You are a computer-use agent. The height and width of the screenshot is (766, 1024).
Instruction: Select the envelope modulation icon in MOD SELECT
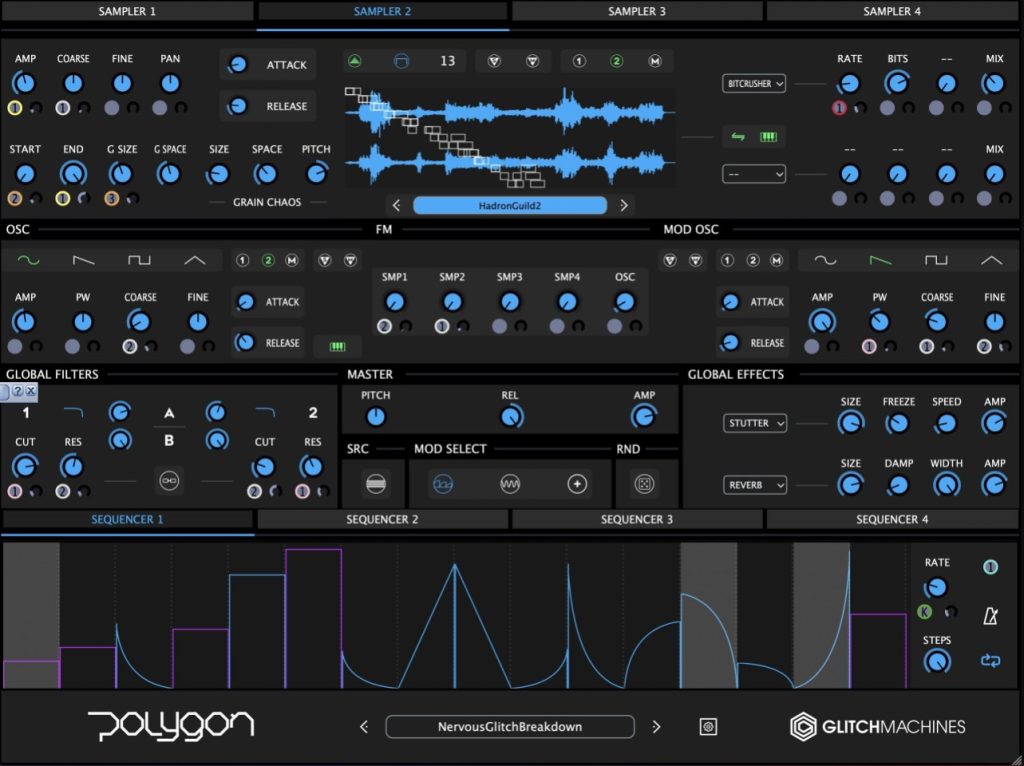443,484
